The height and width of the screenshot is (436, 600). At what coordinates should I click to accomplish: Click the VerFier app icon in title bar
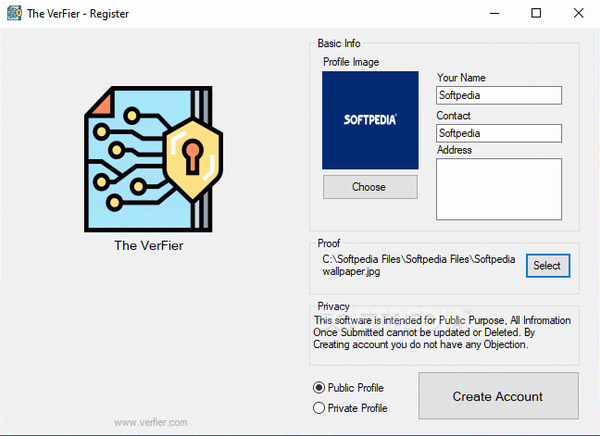[14, 13]
